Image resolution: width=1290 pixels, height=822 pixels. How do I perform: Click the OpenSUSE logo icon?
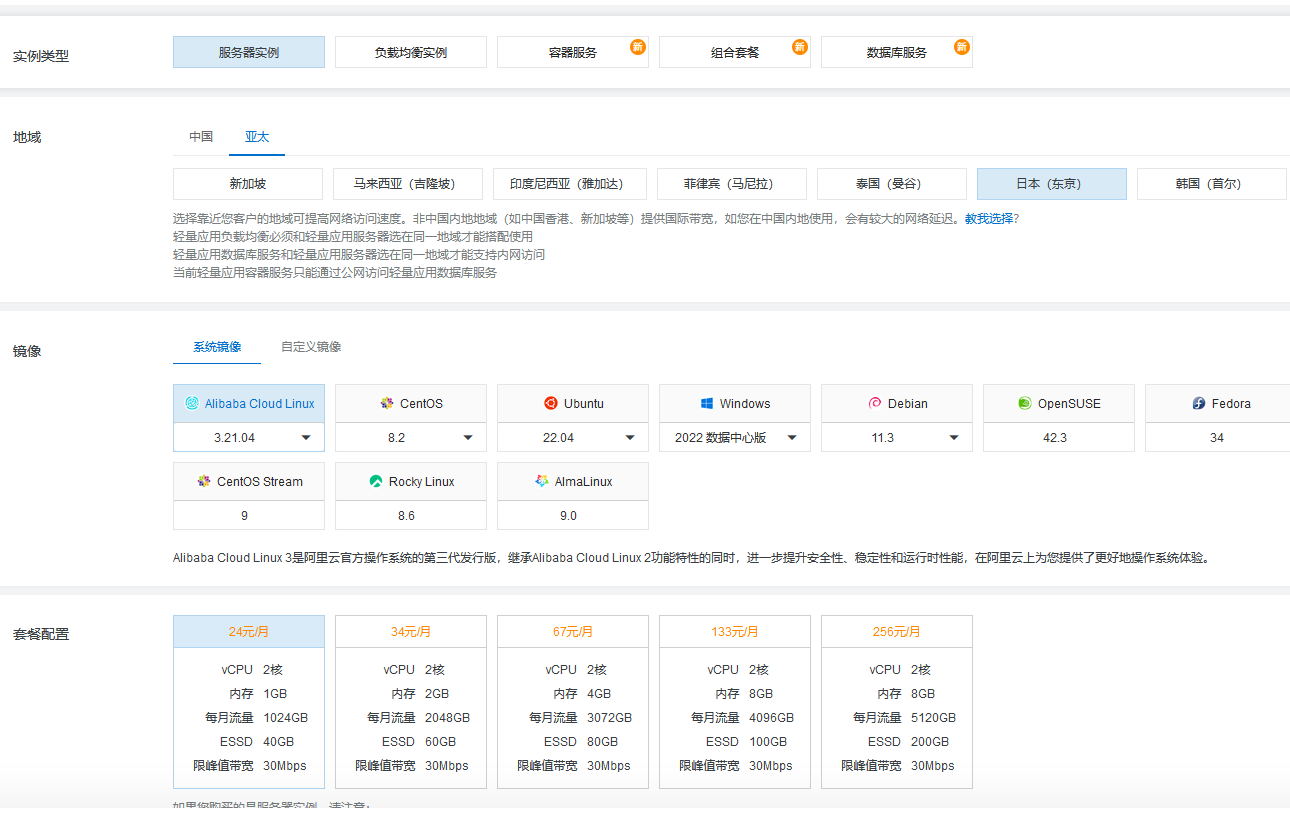pos(1025,404)
